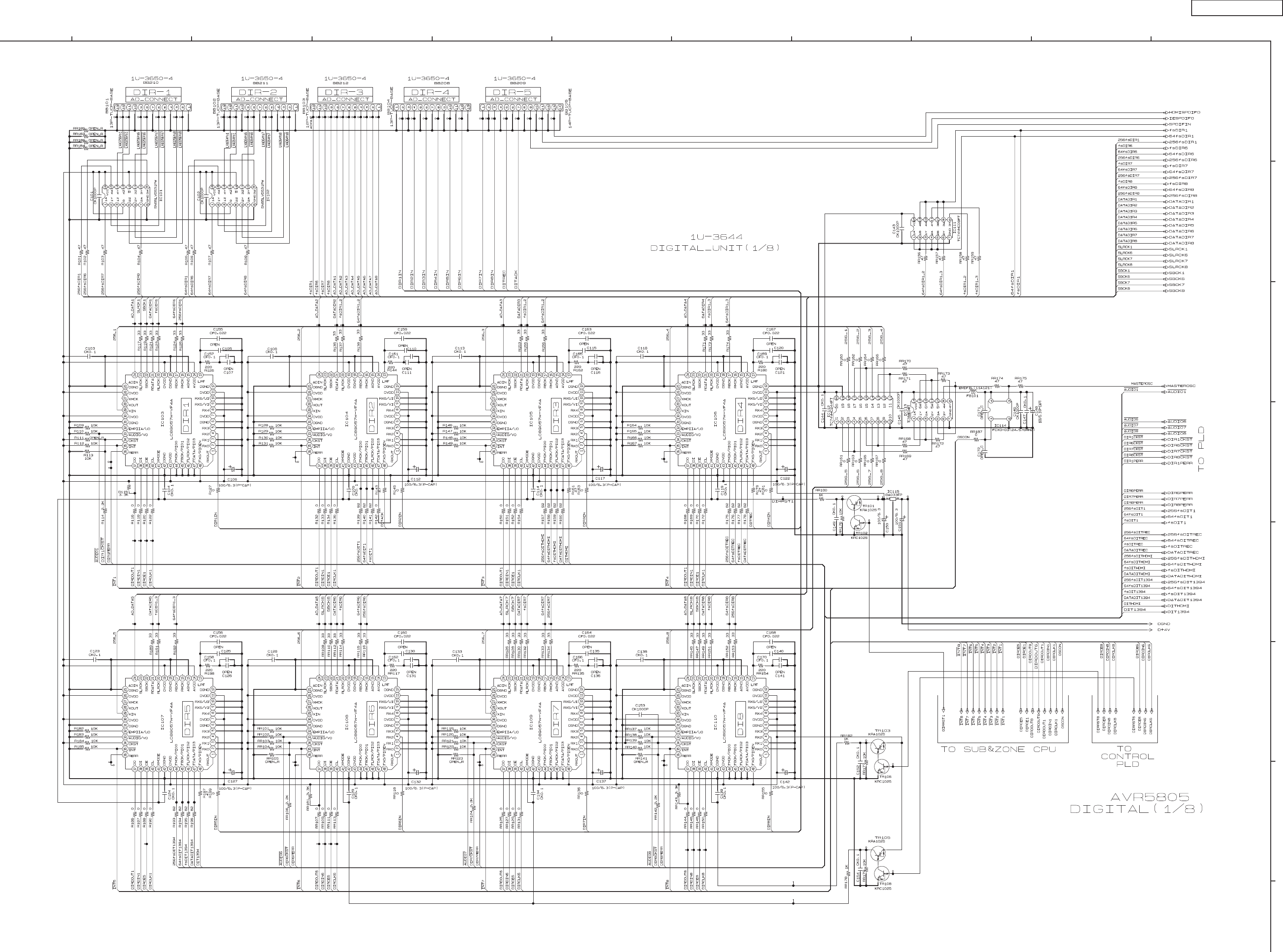This screenshot has height=952, width=1283.
Task: Select the DIR-5 connector label box
Action: [513, 92]
